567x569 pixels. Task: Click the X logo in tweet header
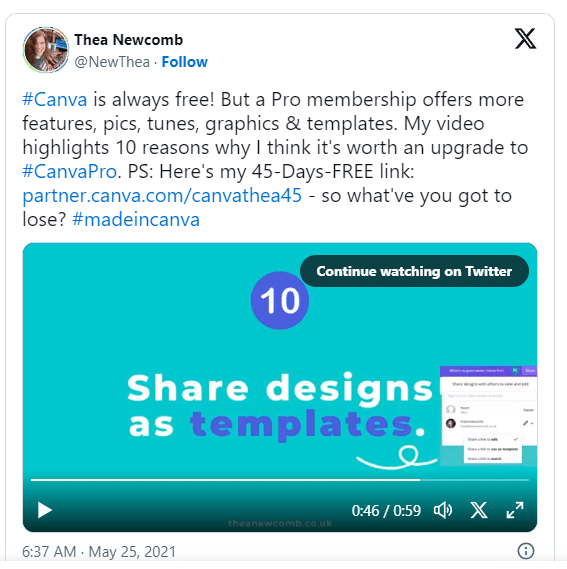[525, 38]
